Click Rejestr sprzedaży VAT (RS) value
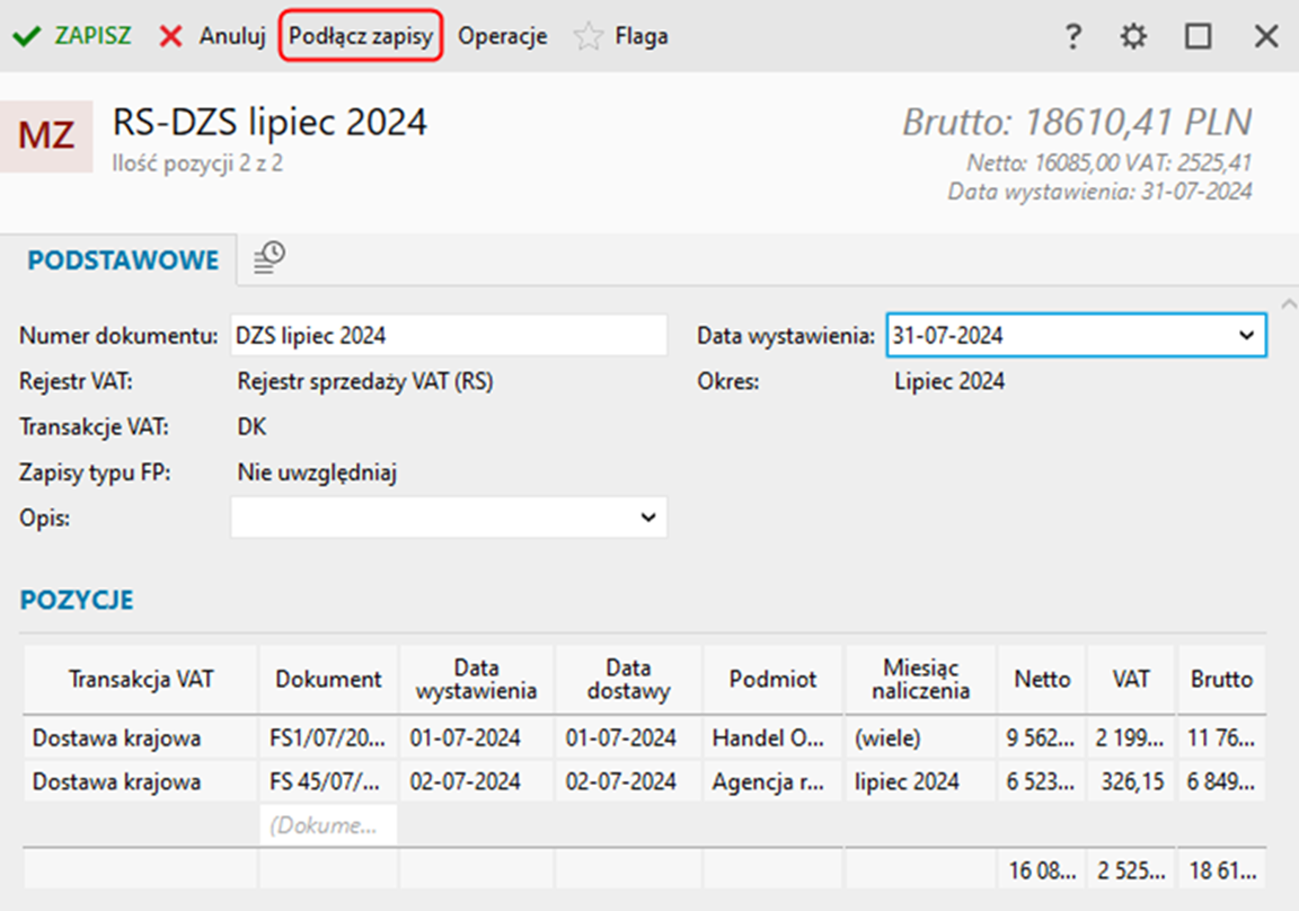The image size is (1299, 911). [365, 381]
